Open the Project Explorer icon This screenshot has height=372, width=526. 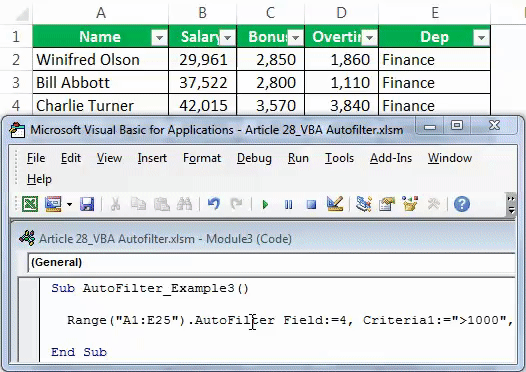click(x=364, y=204)
